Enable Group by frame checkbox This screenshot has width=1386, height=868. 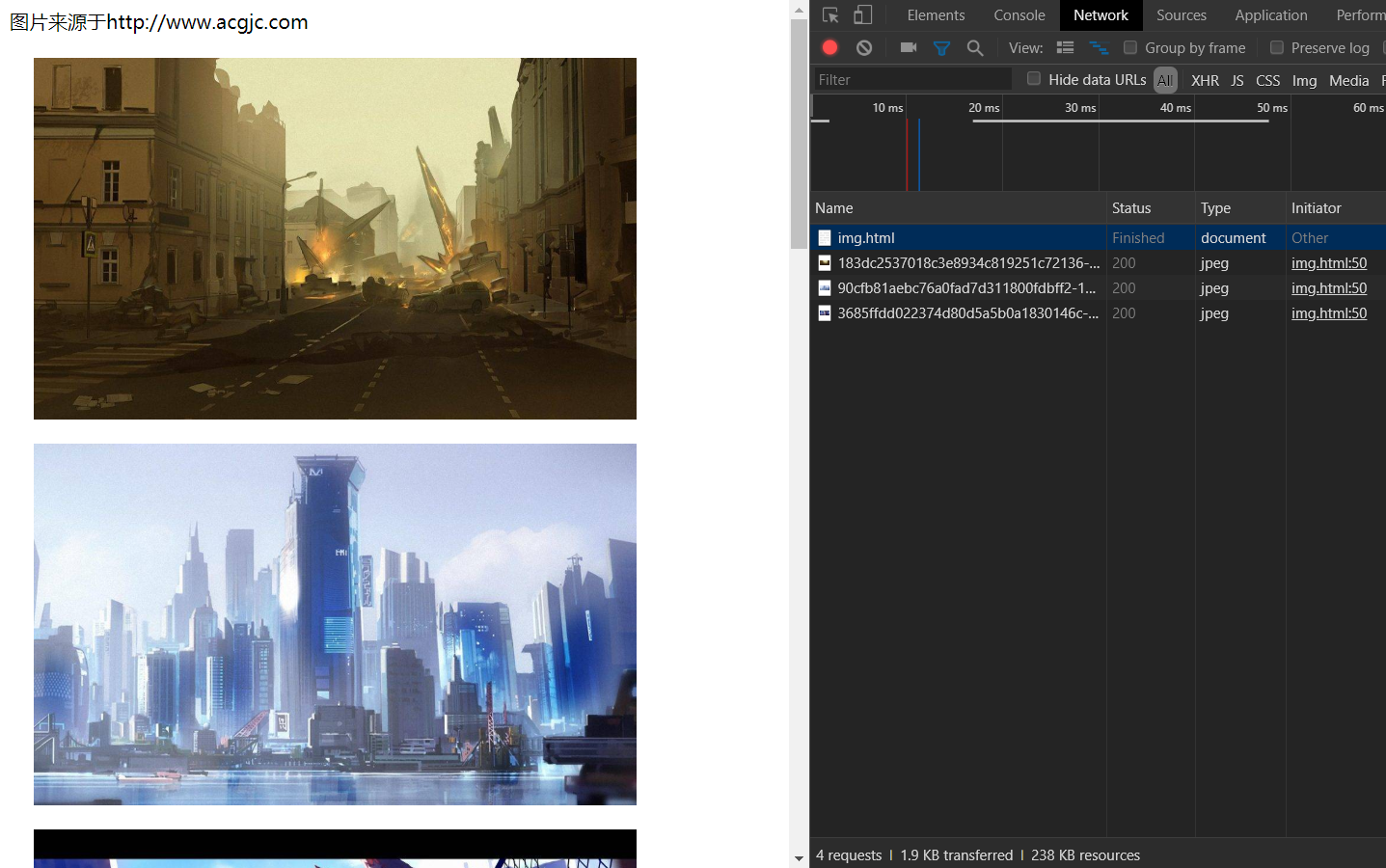[x=1130, y=47]
